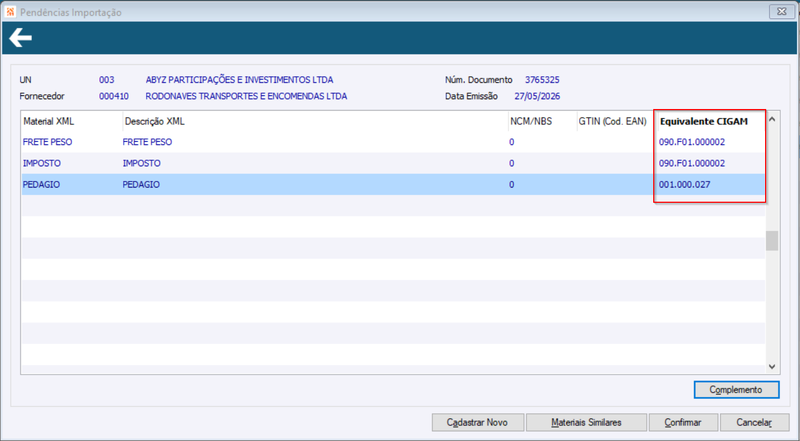Sort by the Material XML column header
Viewport: 800px width, 441px height.
pos(48,121)
